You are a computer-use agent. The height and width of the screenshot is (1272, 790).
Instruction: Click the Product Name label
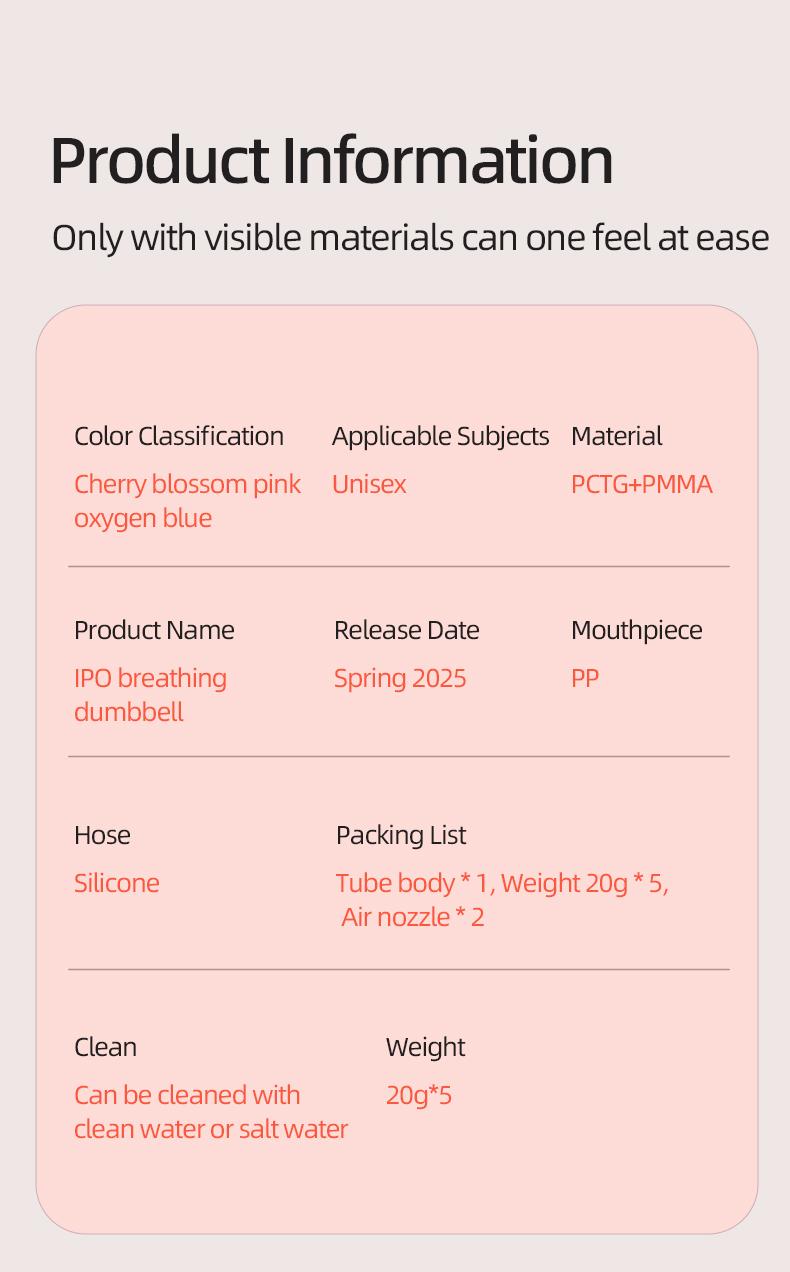[x=154, y=630]
